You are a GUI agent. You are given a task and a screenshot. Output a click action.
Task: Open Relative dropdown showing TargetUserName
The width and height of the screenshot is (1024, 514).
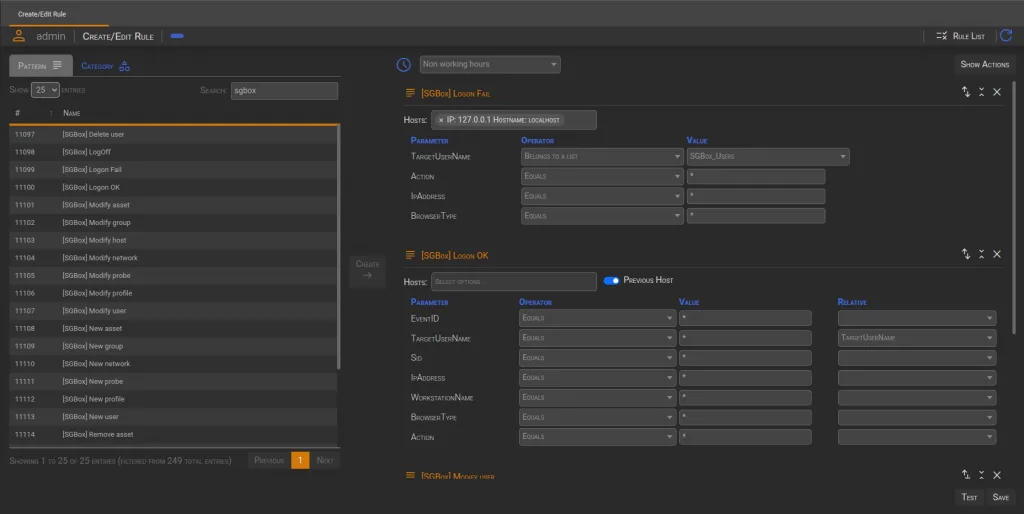pos(917,338)
